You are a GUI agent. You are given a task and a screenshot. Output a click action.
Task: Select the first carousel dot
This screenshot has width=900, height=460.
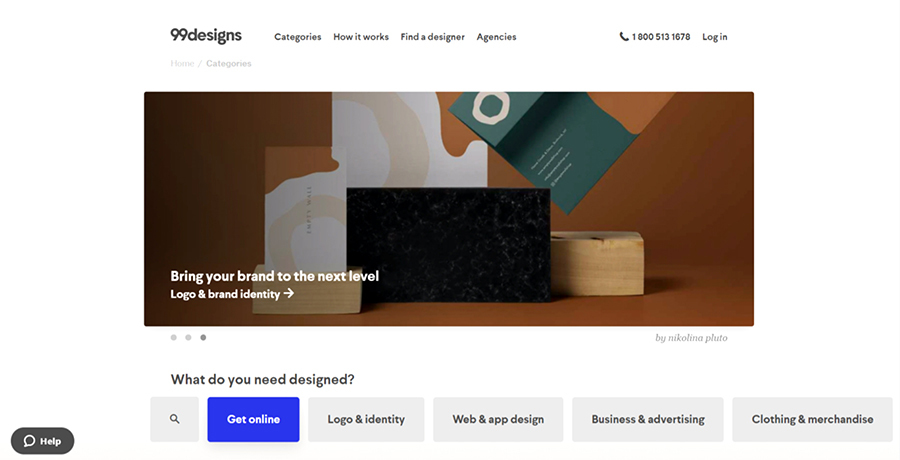coord(173,338)
